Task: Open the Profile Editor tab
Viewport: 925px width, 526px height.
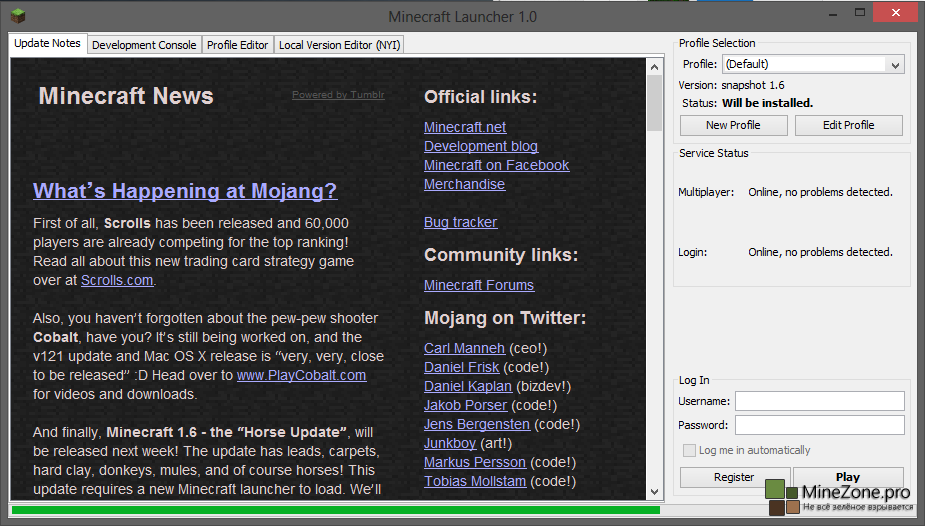Action: [x=237, y=45]
